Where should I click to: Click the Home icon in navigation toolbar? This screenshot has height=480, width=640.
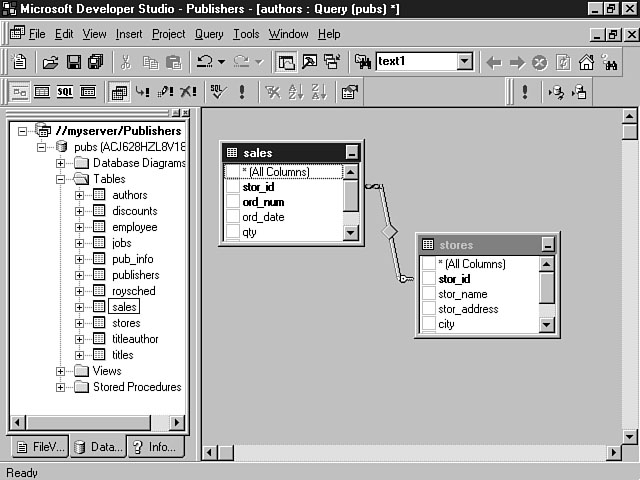(x=586, y=62)
